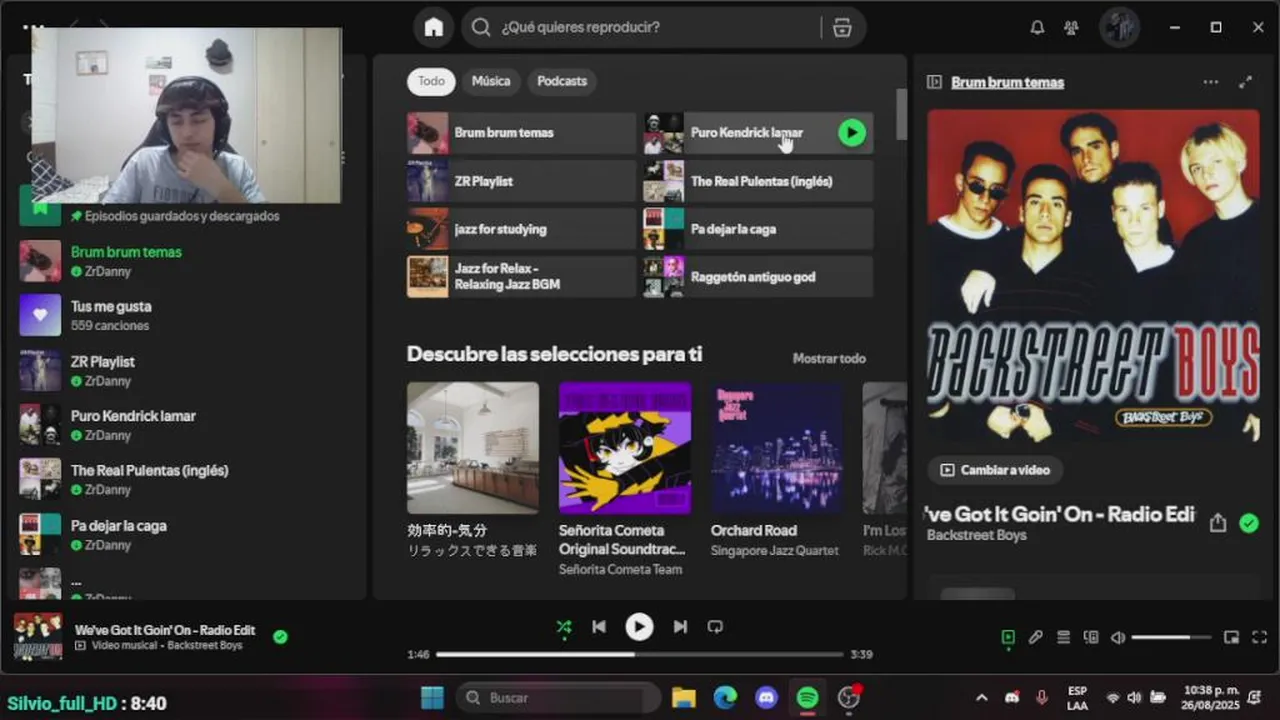Toggle the Now Playing view button
Viewport: 1280px width, 720px height.
click(1008, 637)
